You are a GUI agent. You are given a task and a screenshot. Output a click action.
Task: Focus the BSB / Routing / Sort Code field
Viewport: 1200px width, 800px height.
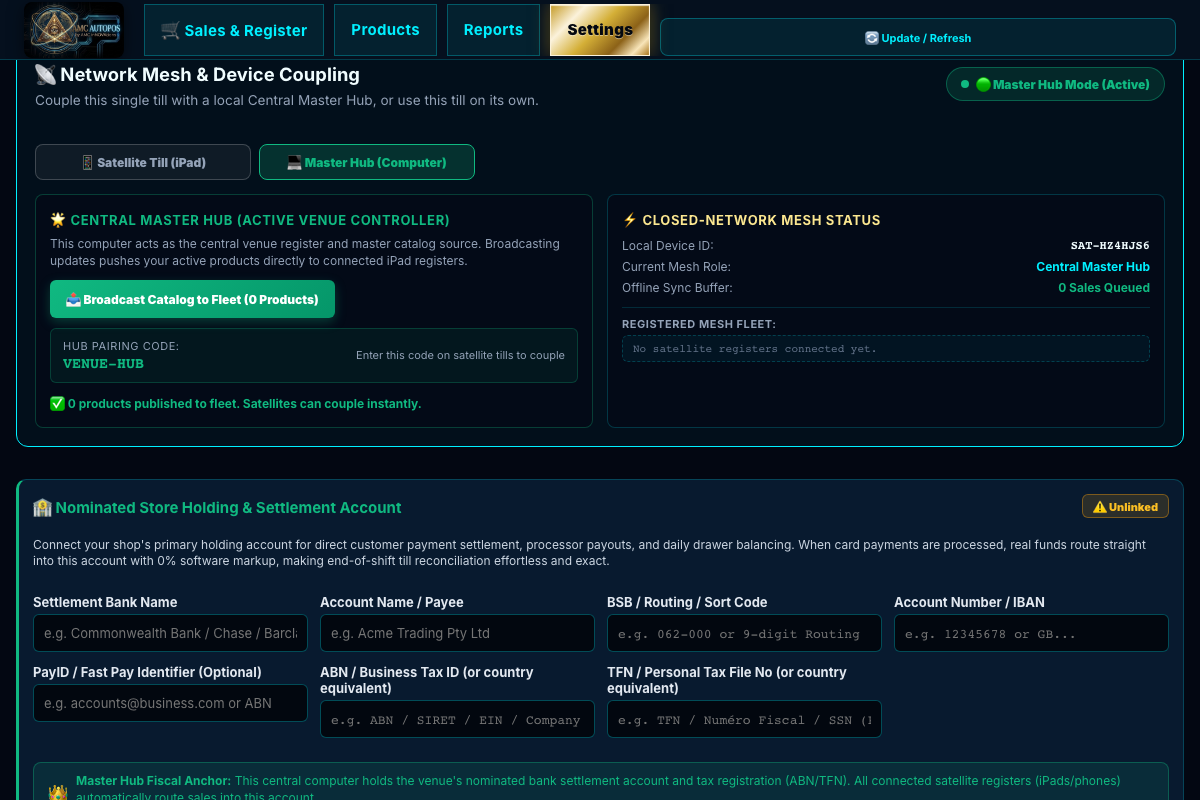pos(744,633)
